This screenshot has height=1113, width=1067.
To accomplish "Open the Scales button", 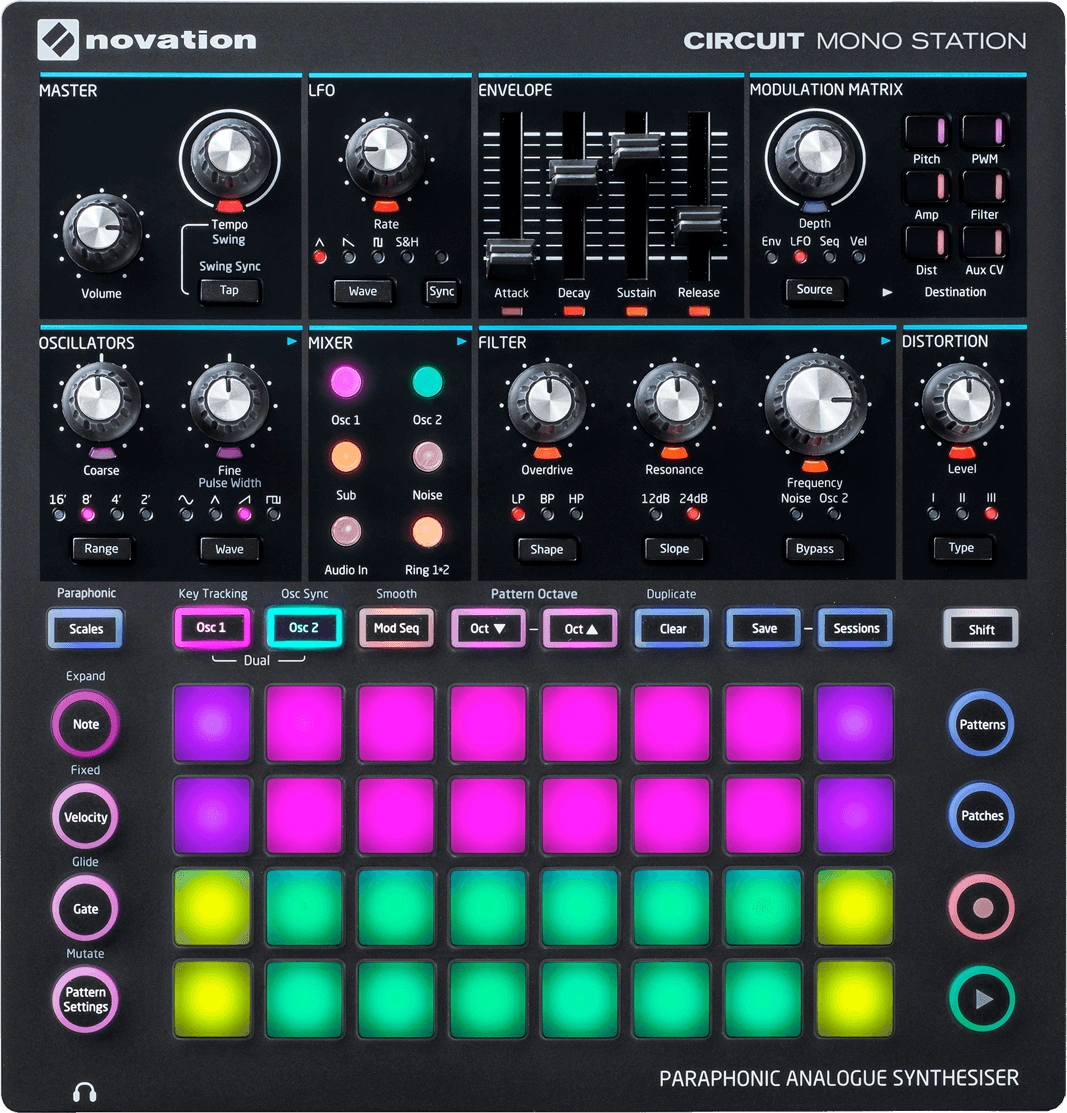I will (x=86, y=629).
